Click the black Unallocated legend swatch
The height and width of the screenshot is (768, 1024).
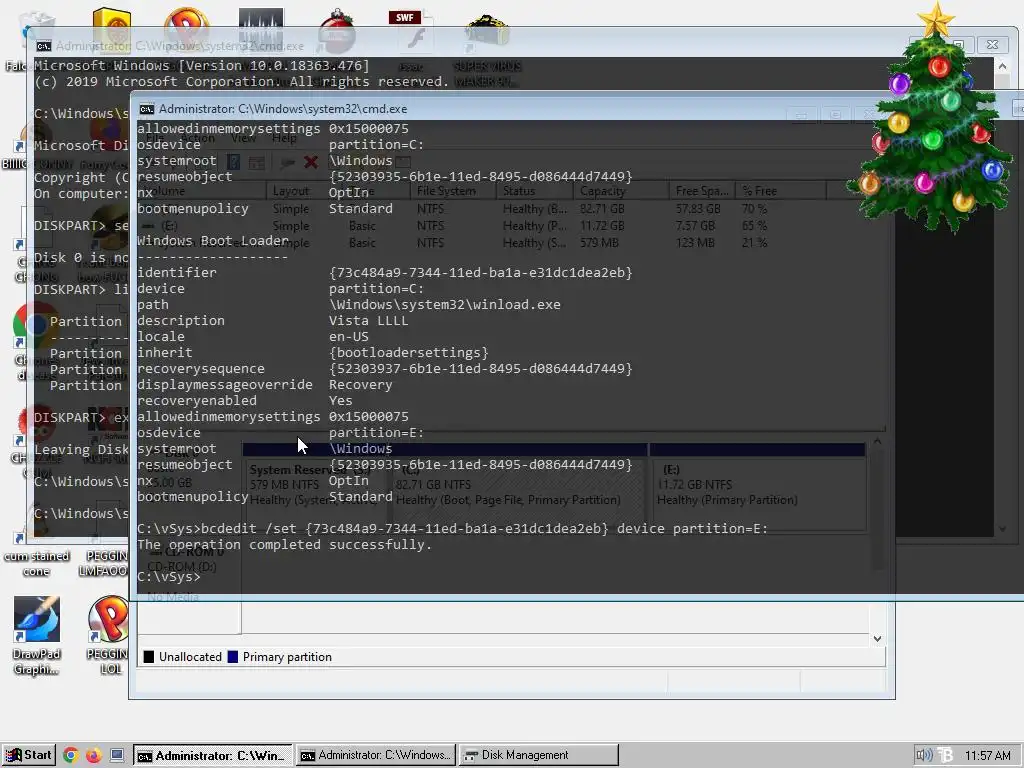[x=149, y=657]
